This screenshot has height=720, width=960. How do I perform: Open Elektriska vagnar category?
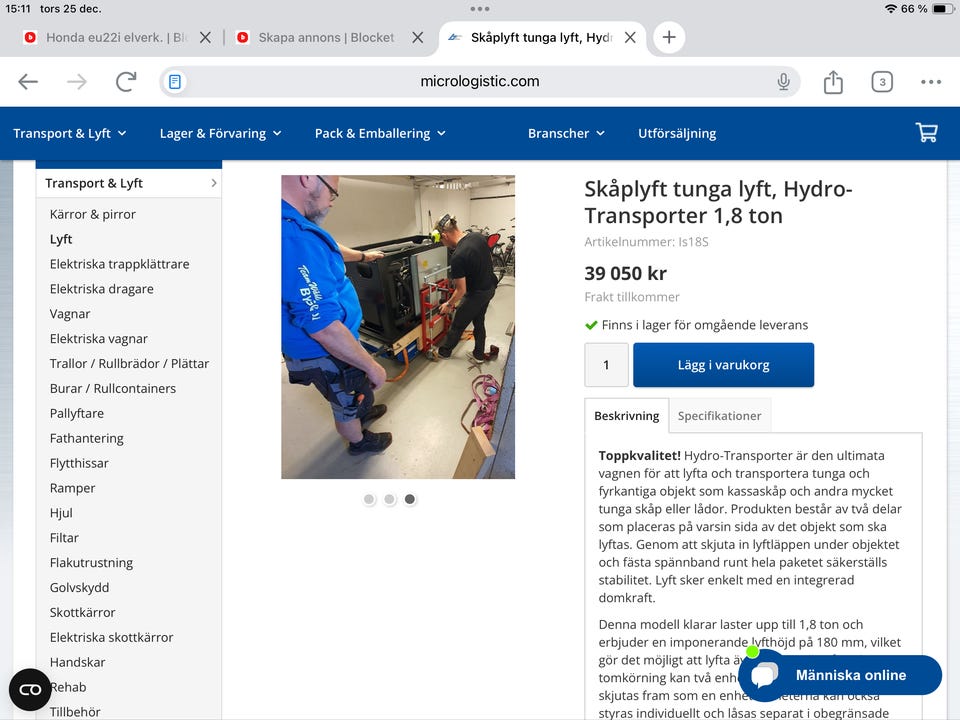(99, 339)
